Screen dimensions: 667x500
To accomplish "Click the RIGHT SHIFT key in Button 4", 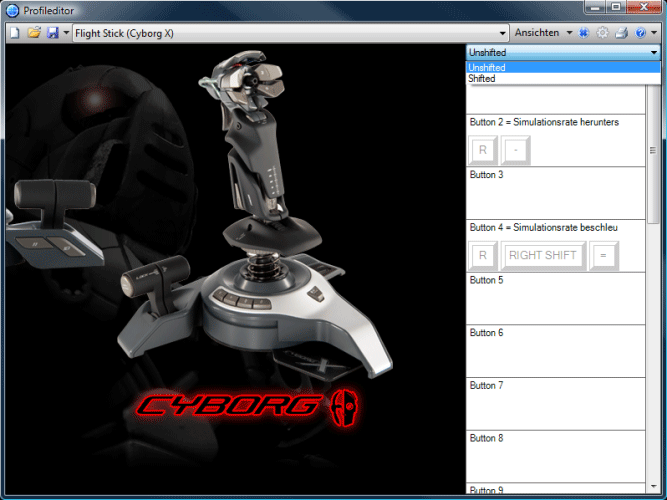I will pos(543,255).
